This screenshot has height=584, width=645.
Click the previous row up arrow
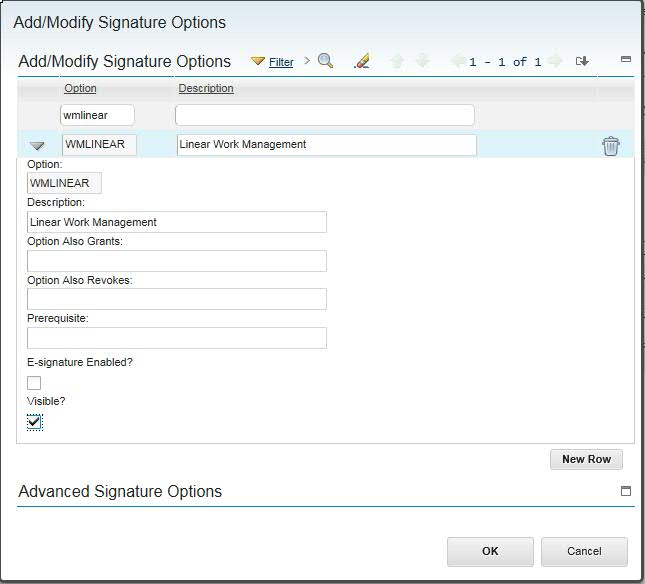point(397,61)
